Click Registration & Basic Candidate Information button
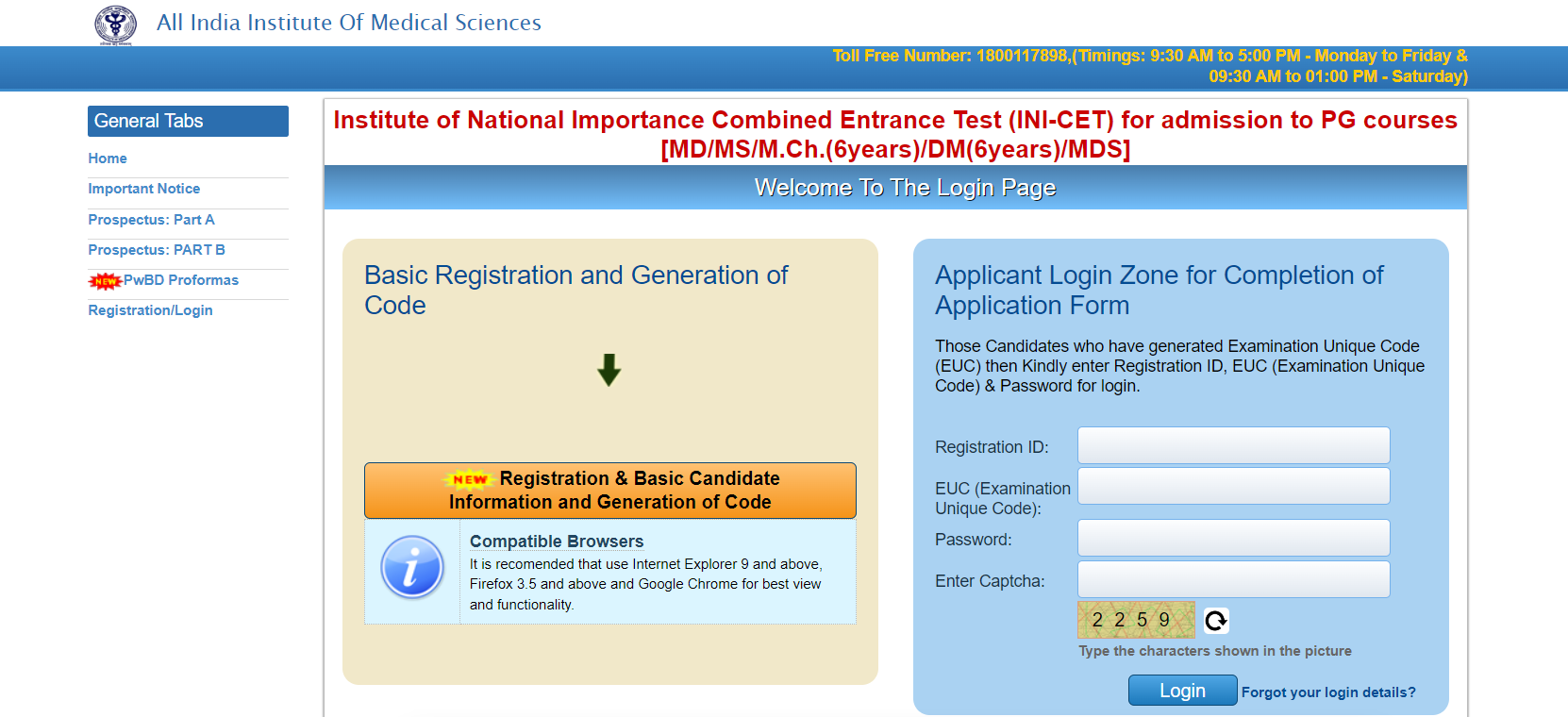This screenshot has height=717, width=1568. tap(610, 491)
